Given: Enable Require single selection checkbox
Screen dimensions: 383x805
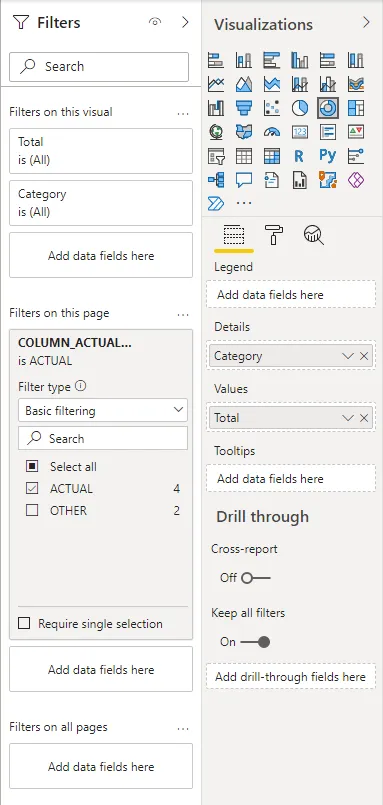Looking at the screenshot, I should point(24,623).
